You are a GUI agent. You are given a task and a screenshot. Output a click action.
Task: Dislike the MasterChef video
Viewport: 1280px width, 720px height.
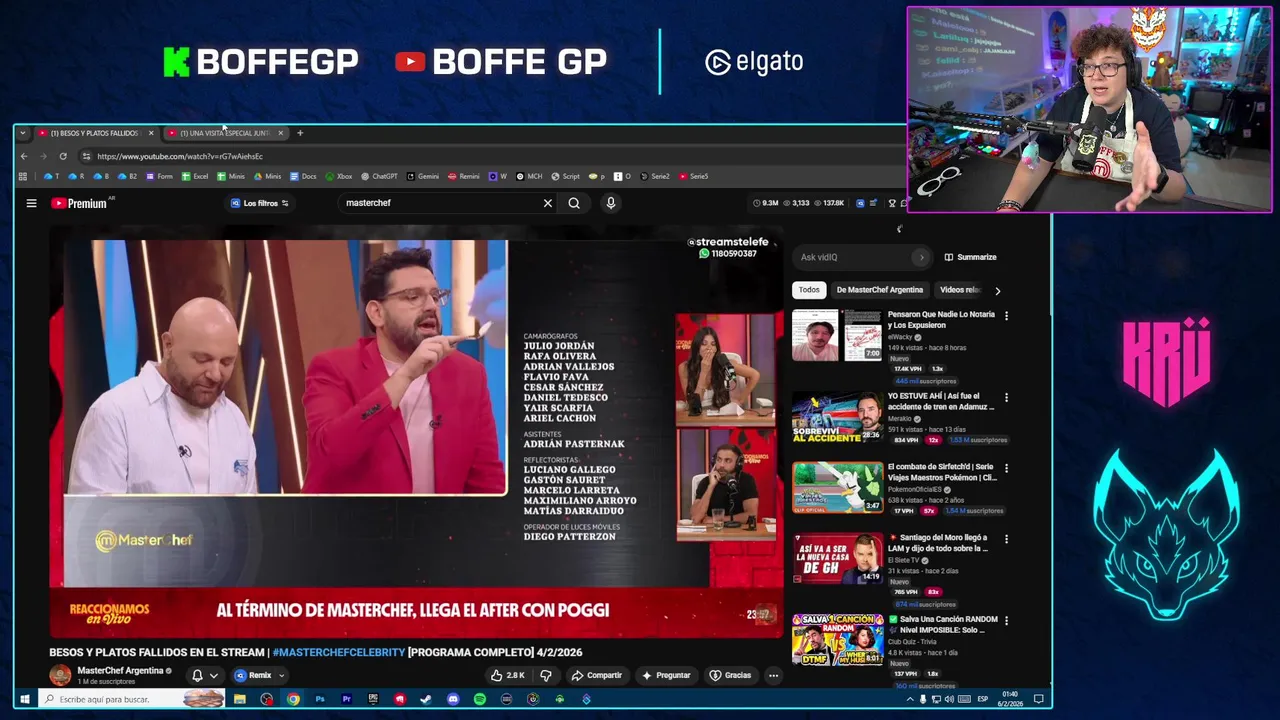[x=546, y=675]
